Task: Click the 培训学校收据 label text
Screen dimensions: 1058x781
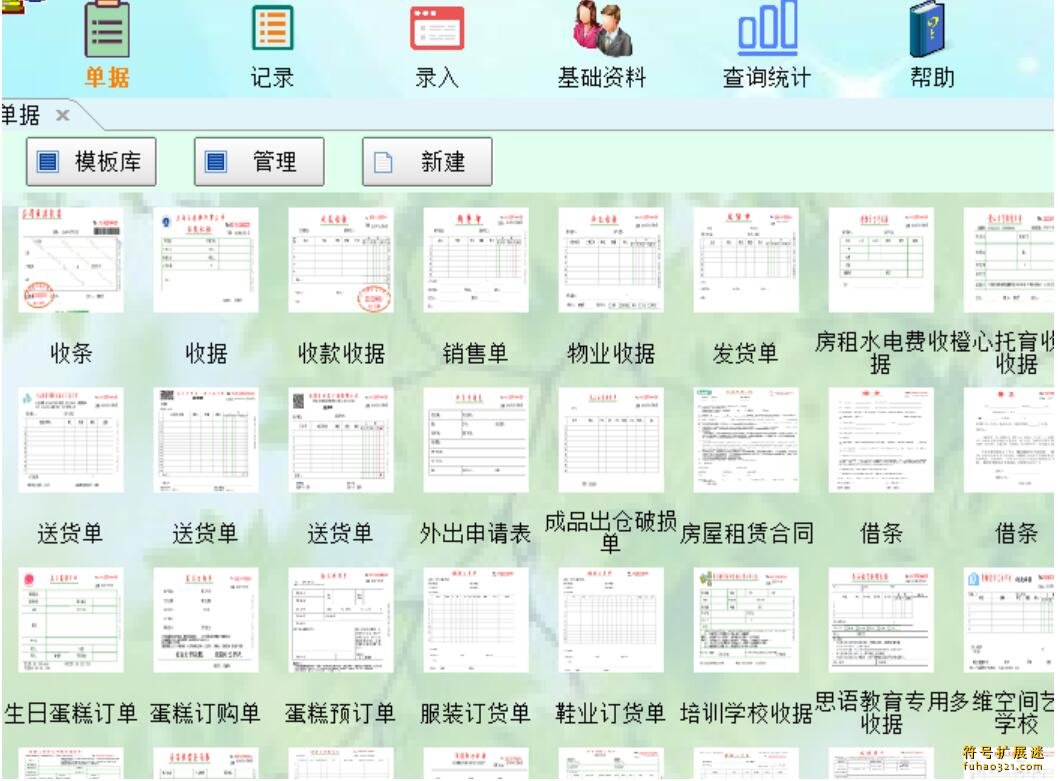Action: (x=746, y=713)
